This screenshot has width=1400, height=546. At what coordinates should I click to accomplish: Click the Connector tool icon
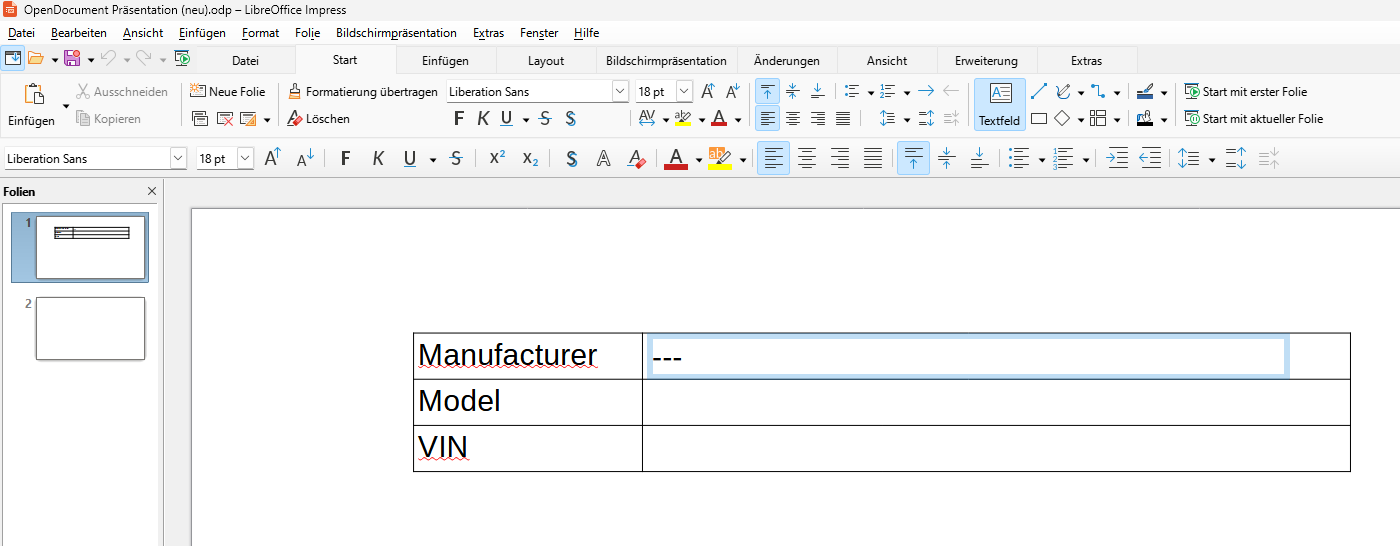click(x=1098, y=92)
